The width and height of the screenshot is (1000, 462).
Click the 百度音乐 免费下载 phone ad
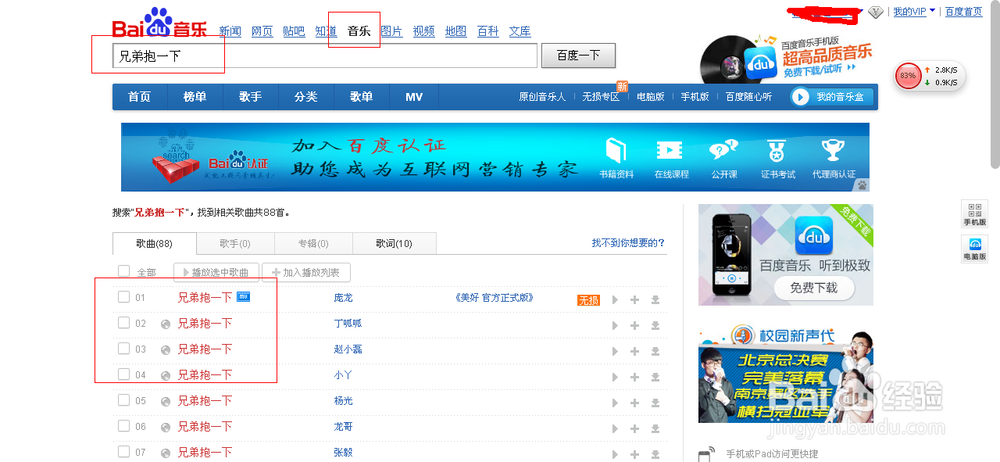point(786,255)
